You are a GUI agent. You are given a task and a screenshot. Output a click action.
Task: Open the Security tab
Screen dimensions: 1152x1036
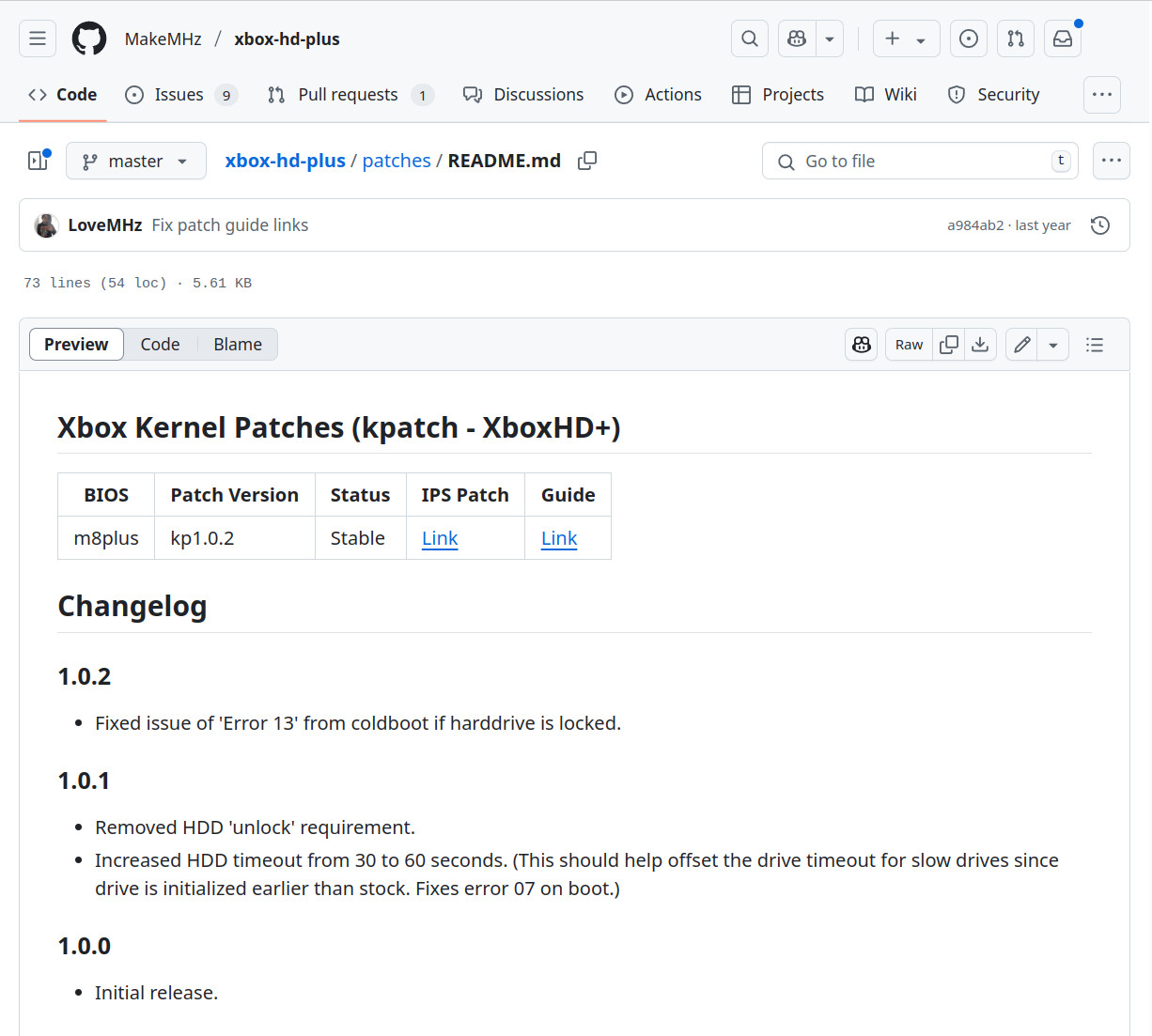(x=994, y=95)
